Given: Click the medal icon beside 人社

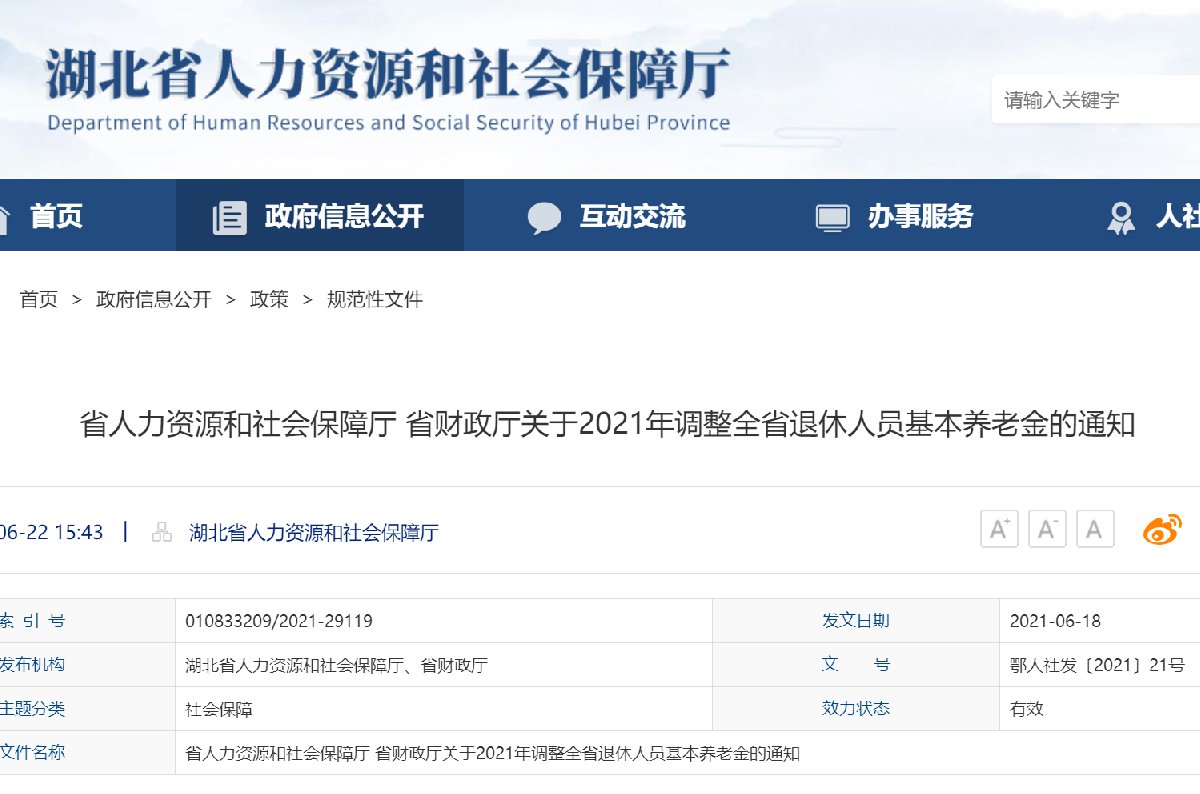Looking at the screenshot, I should coord(1121,218).
